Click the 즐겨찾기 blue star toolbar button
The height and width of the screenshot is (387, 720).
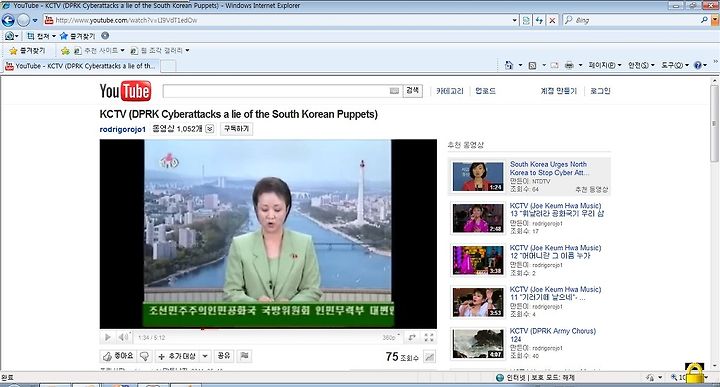[78, 36]
